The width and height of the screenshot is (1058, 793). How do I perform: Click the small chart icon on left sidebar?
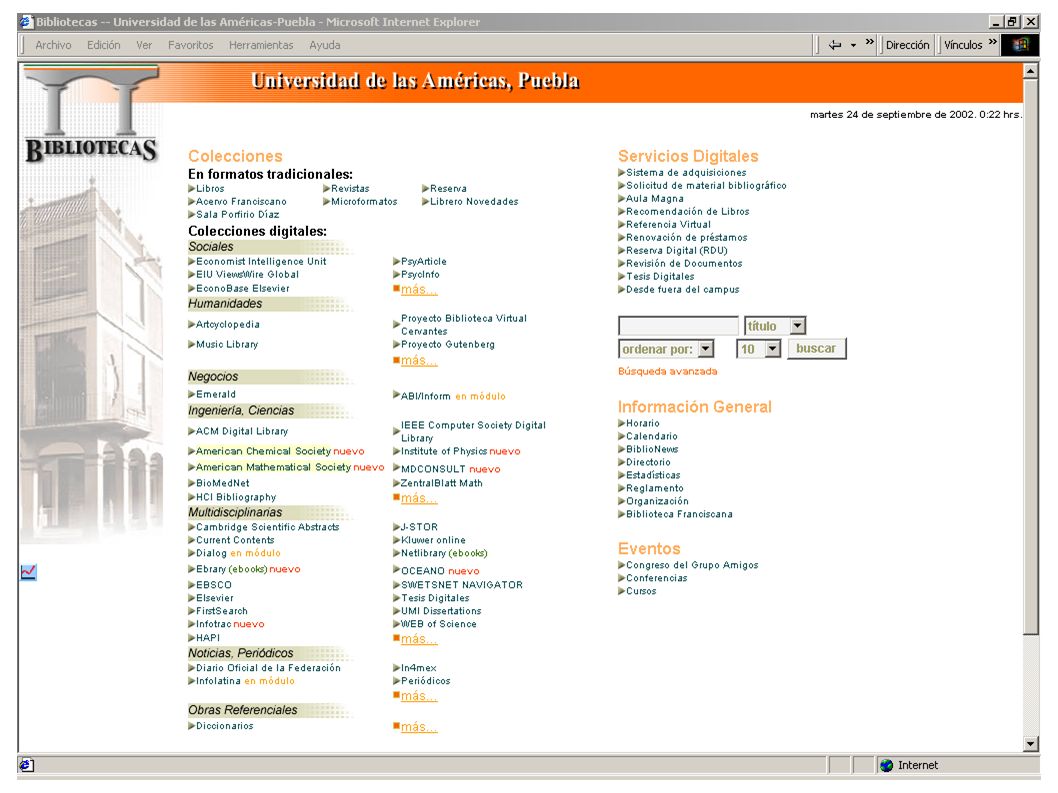[x=28, y=572]
